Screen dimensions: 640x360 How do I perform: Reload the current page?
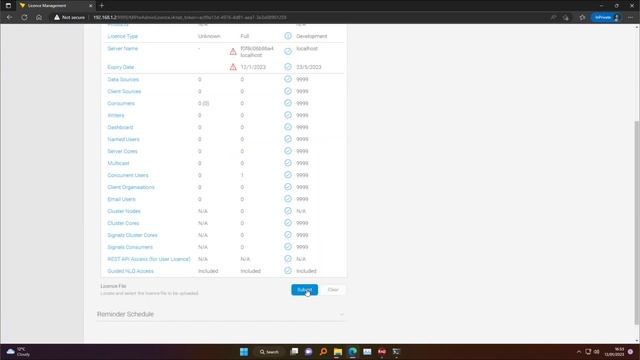24,18
